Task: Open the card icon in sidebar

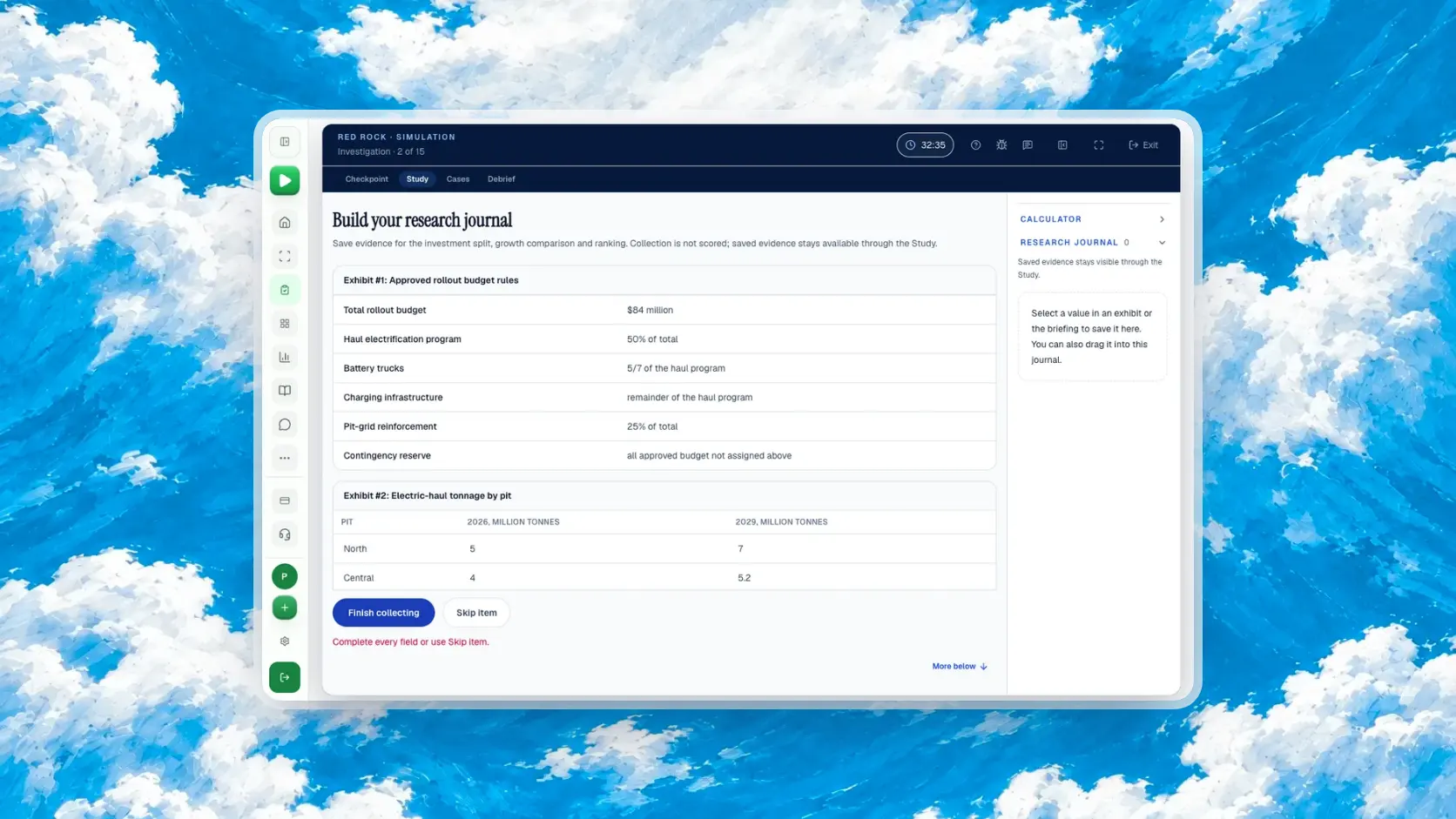Action: point(285,501)
